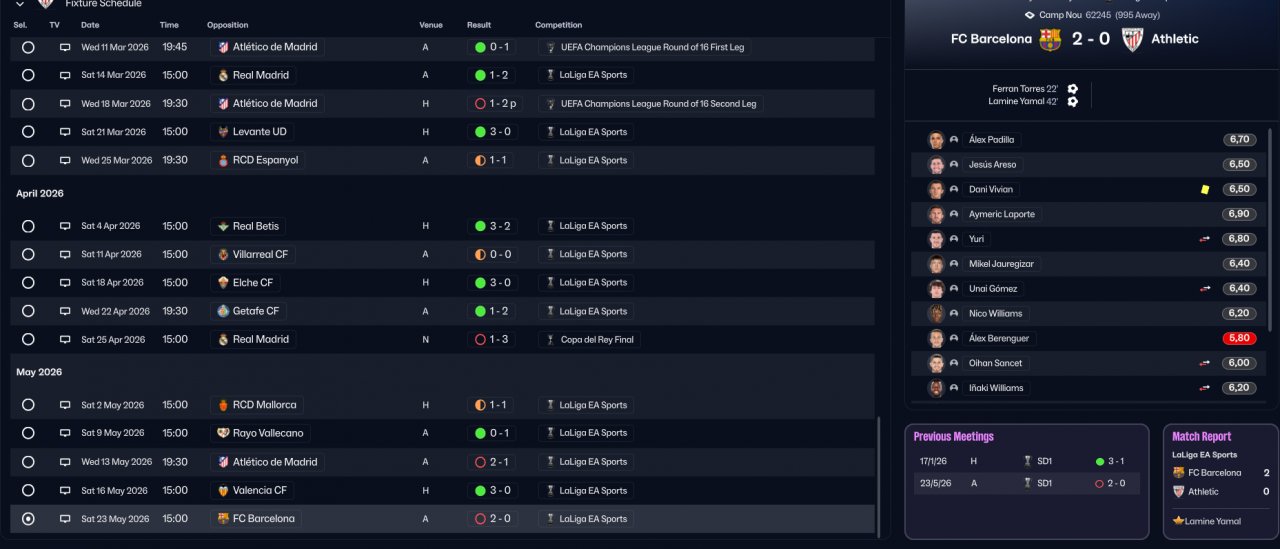Select the Atlético de Madrid 11 Mar fixture radio
This screenshot has width=1280, height=549.
click(28, 47)
